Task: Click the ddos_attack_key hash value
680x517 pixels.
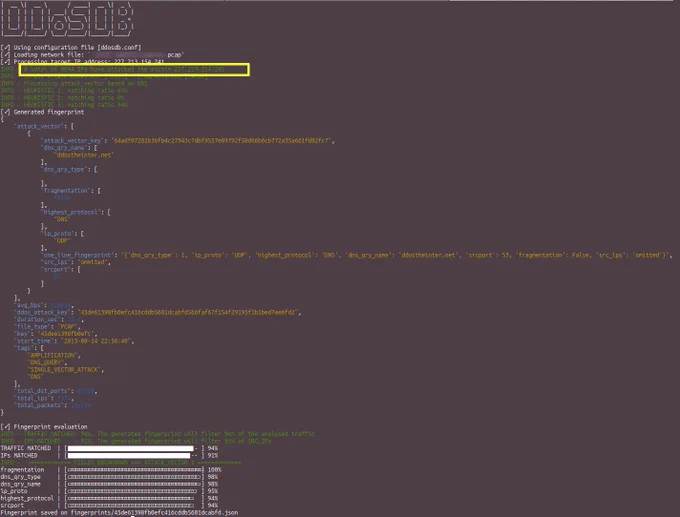Action: (189, 312)
